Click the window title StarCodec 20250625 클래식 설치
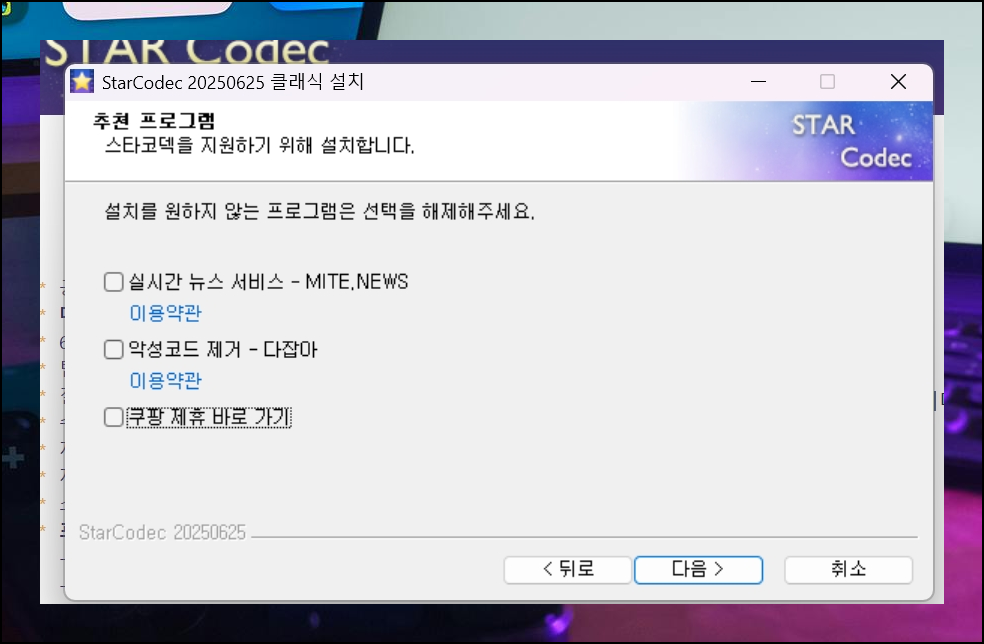984x644 pixels. click(x=233, y=82)
